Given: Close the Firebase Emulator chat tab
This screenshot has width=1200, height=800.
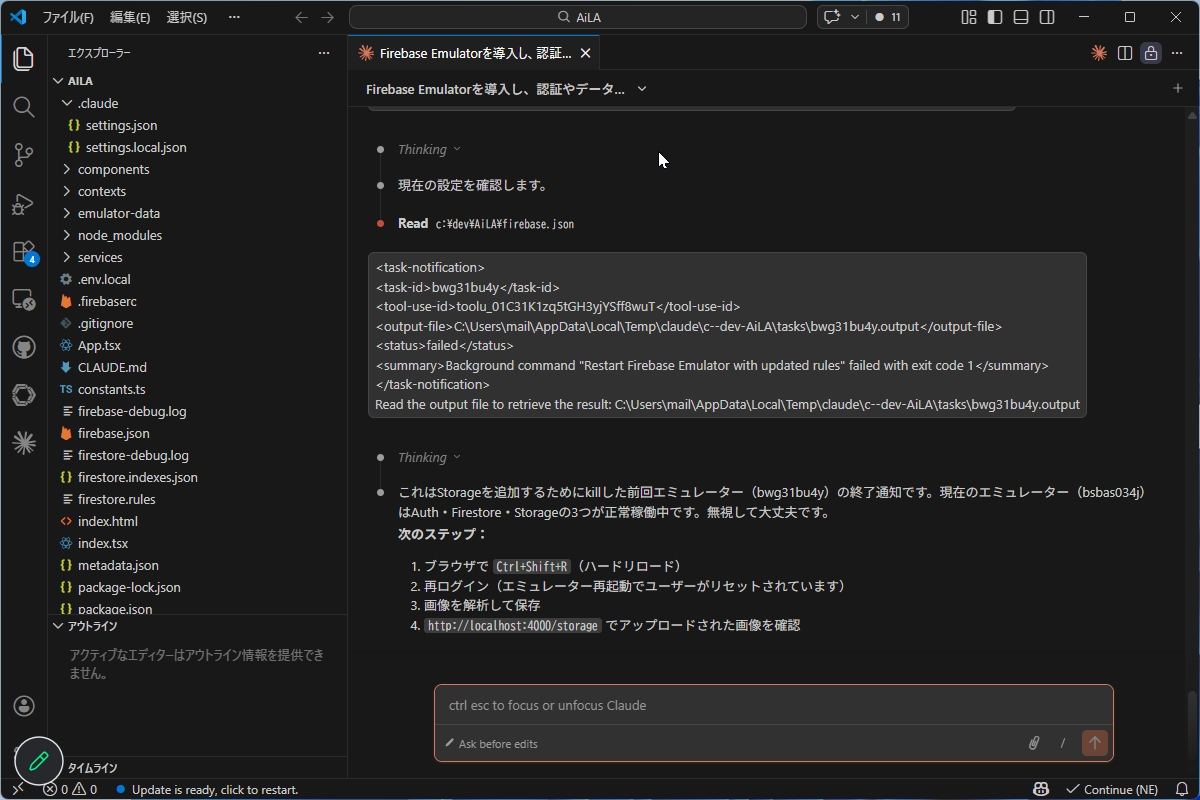Looking at the screenshot, I should (x=585, y=53).
